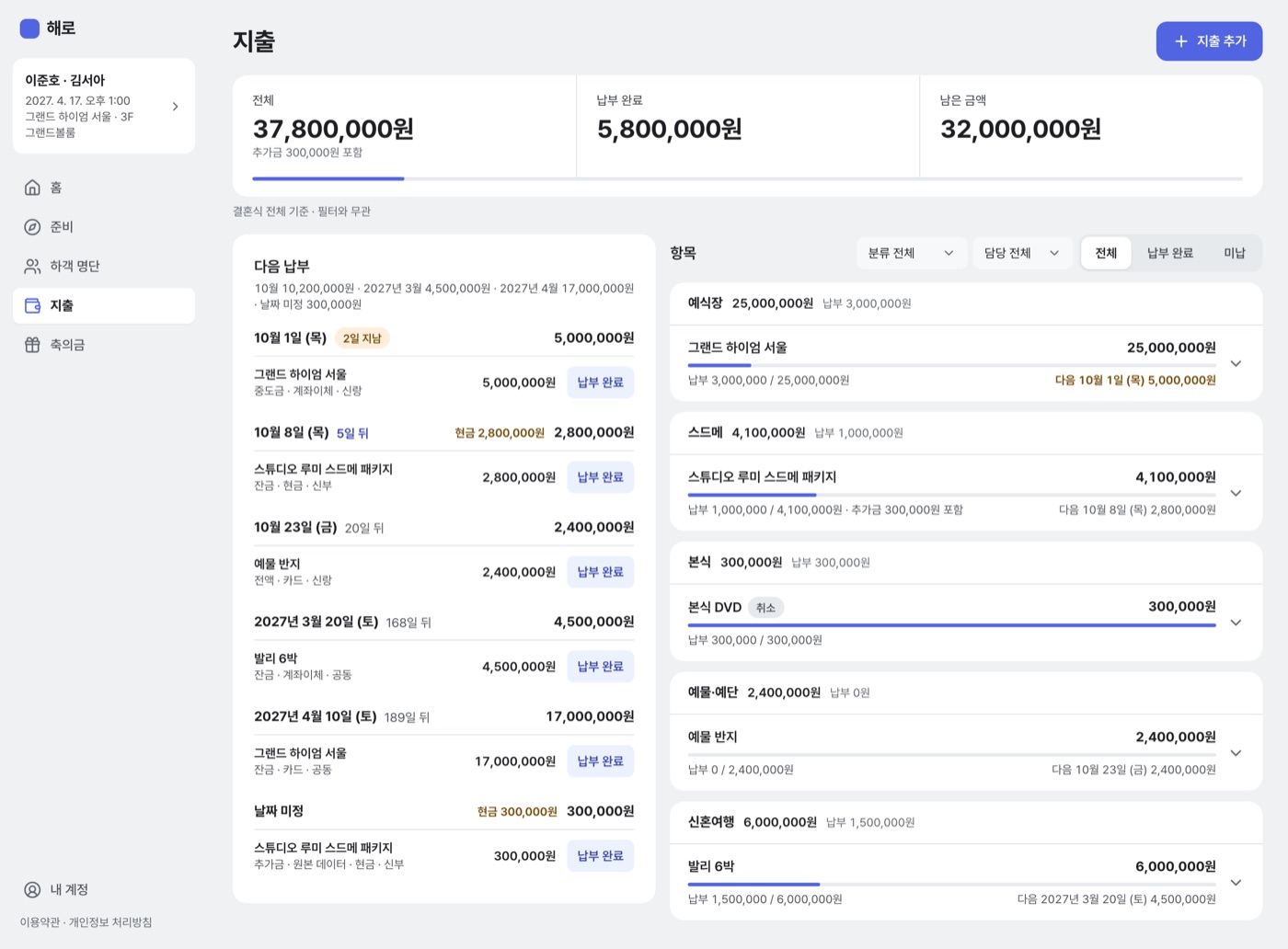Click the 10월 1일 (목) date header
1288x949 pixels.
[x=291, y=338]
